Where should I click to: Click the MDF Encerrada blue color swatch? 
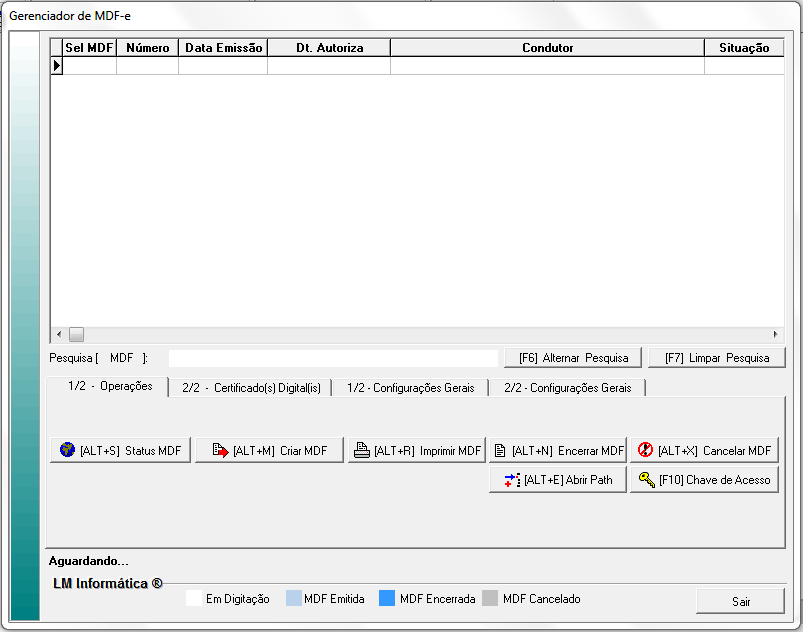tap(387, 599)
